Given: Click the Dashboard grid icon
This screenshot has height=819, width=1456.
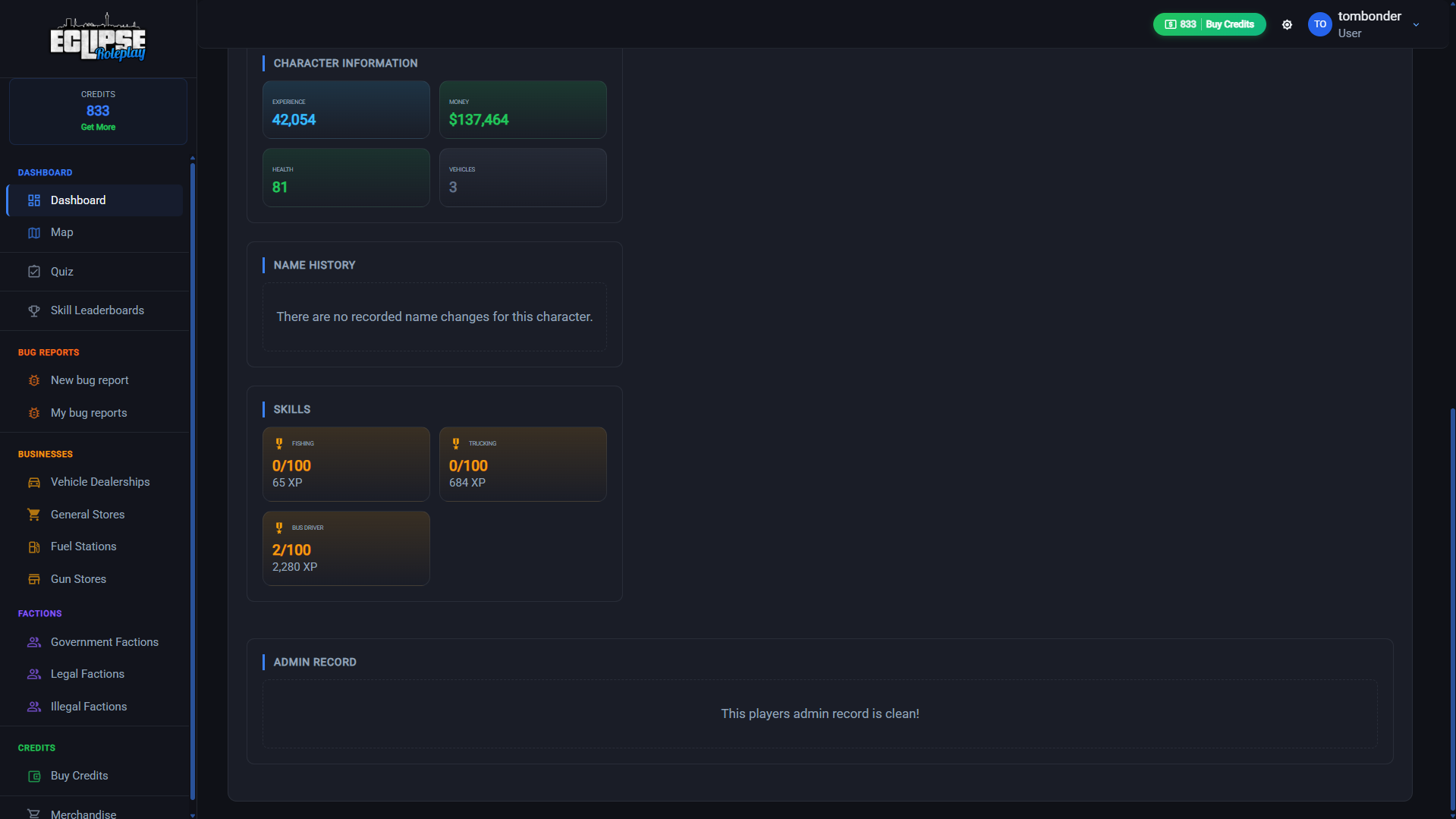Looking at the screenshot, I should pyautogui.click(x=34, y=200).
